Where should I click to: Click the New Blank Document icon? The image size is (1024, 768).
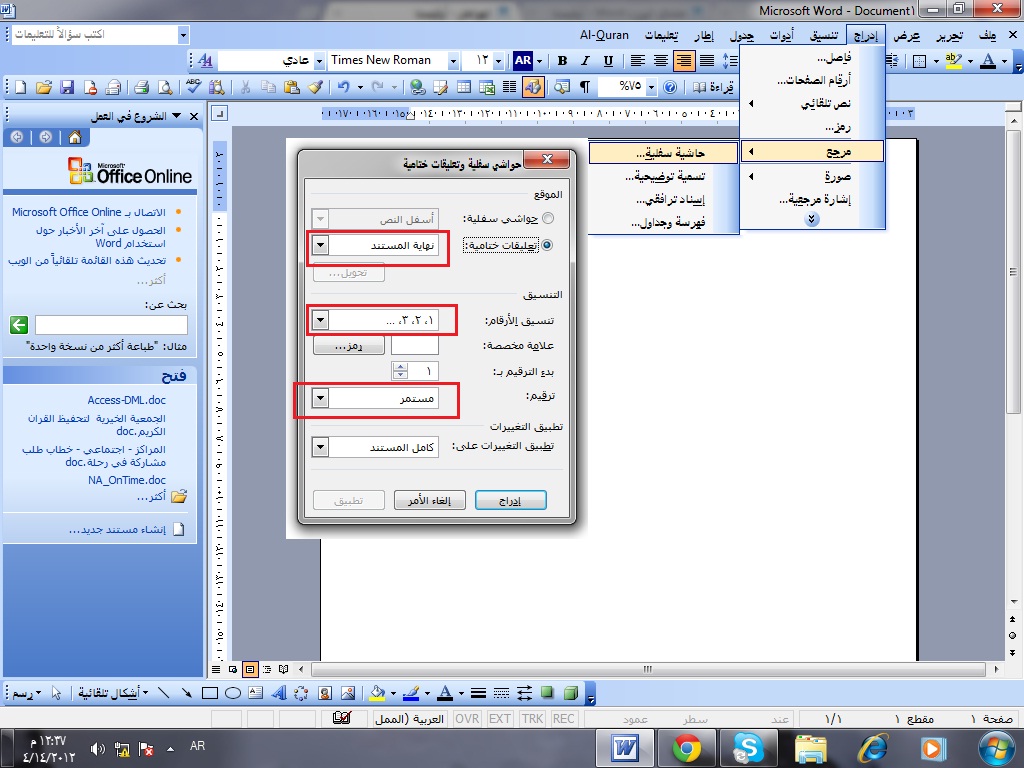(21, 87)
